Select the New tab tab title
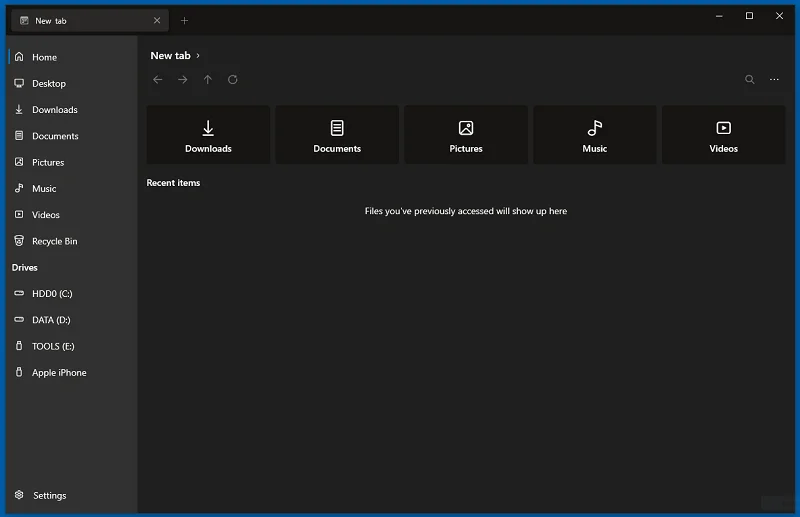The height and width of the screenshot is (517, 800). point(51,21)
